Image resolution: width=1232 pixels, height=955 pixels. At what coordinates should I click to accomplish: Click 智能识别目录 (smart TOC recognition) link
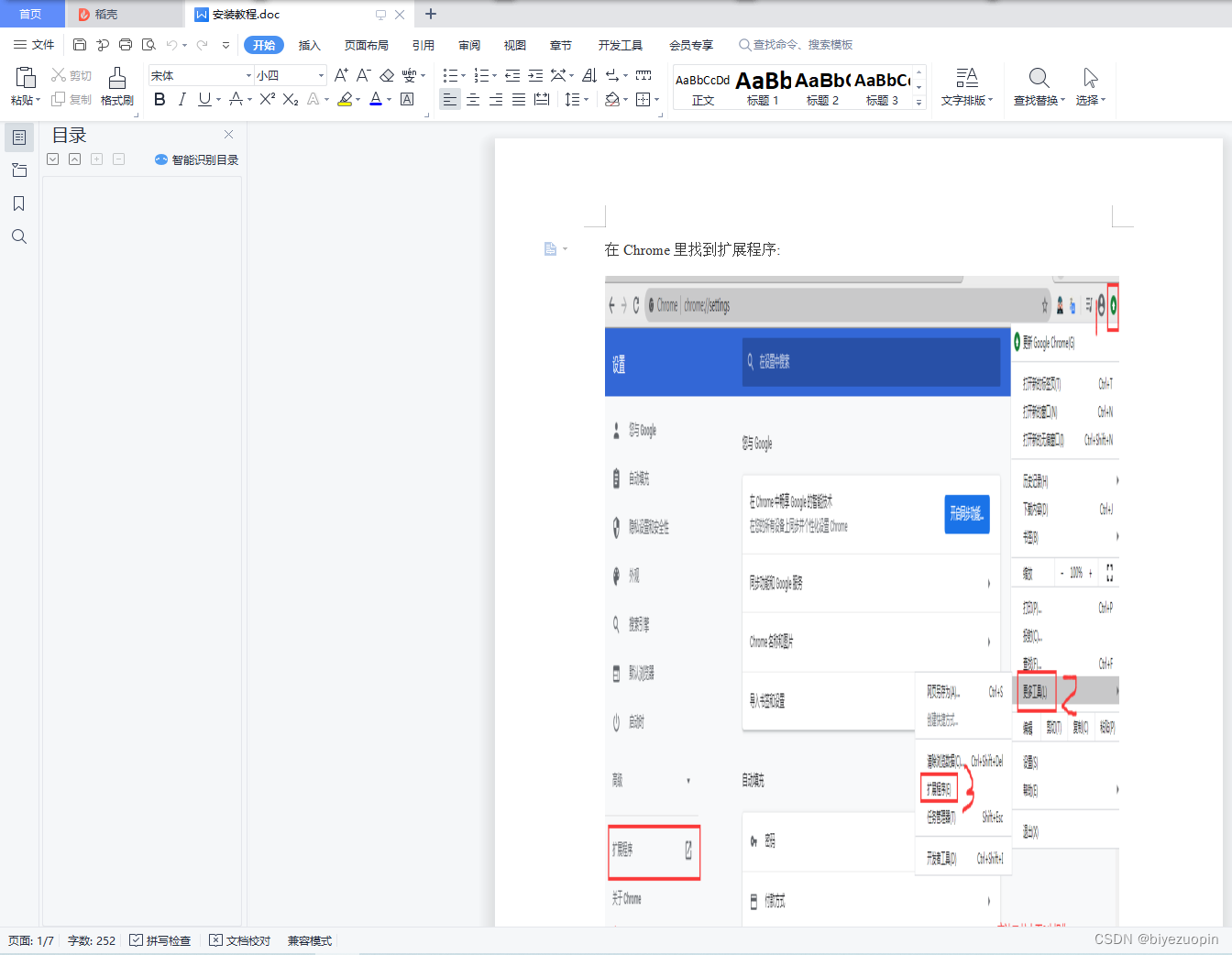[x=197, y=159]
